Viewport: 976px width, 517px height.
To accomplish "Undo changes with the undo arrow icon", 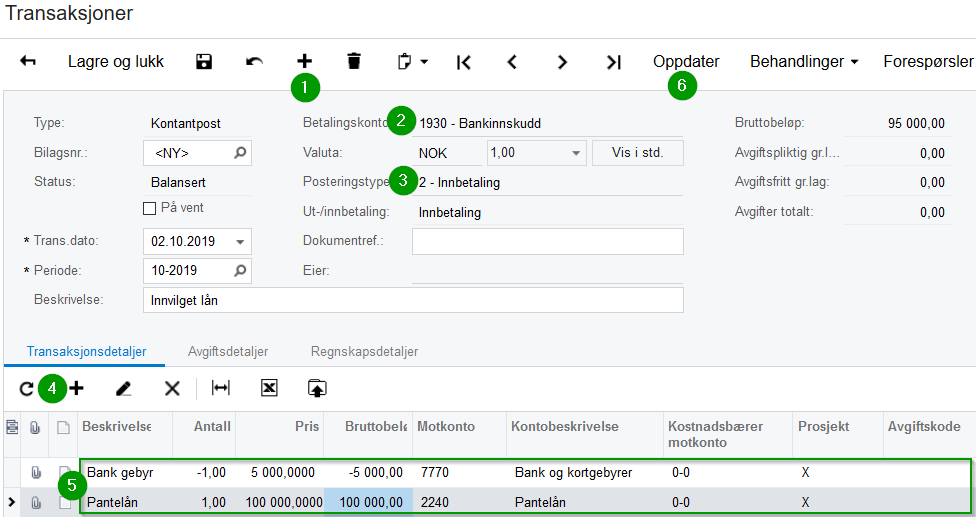I will tap(254, 62).
